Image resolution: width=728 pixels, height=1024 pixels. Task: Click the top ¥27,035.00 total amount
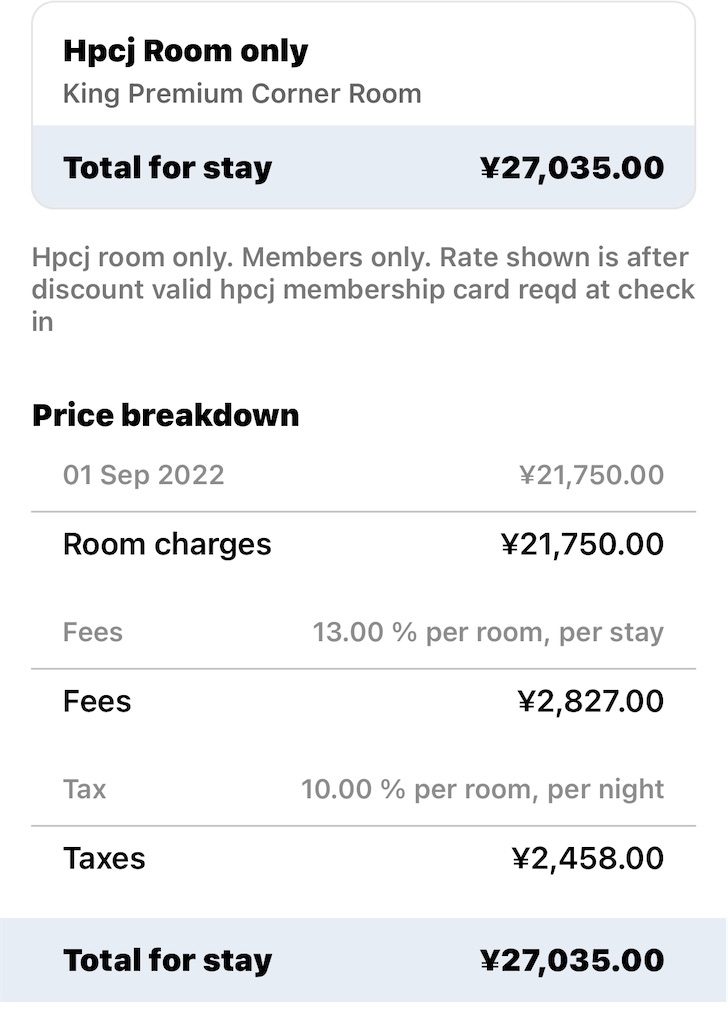tap(572, 168)
